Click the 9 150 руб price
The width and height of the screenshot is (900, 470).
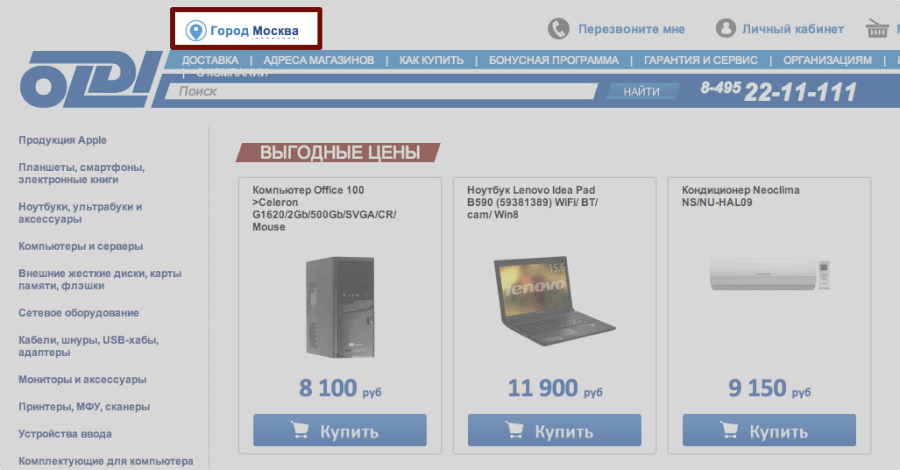coord(769,389)
